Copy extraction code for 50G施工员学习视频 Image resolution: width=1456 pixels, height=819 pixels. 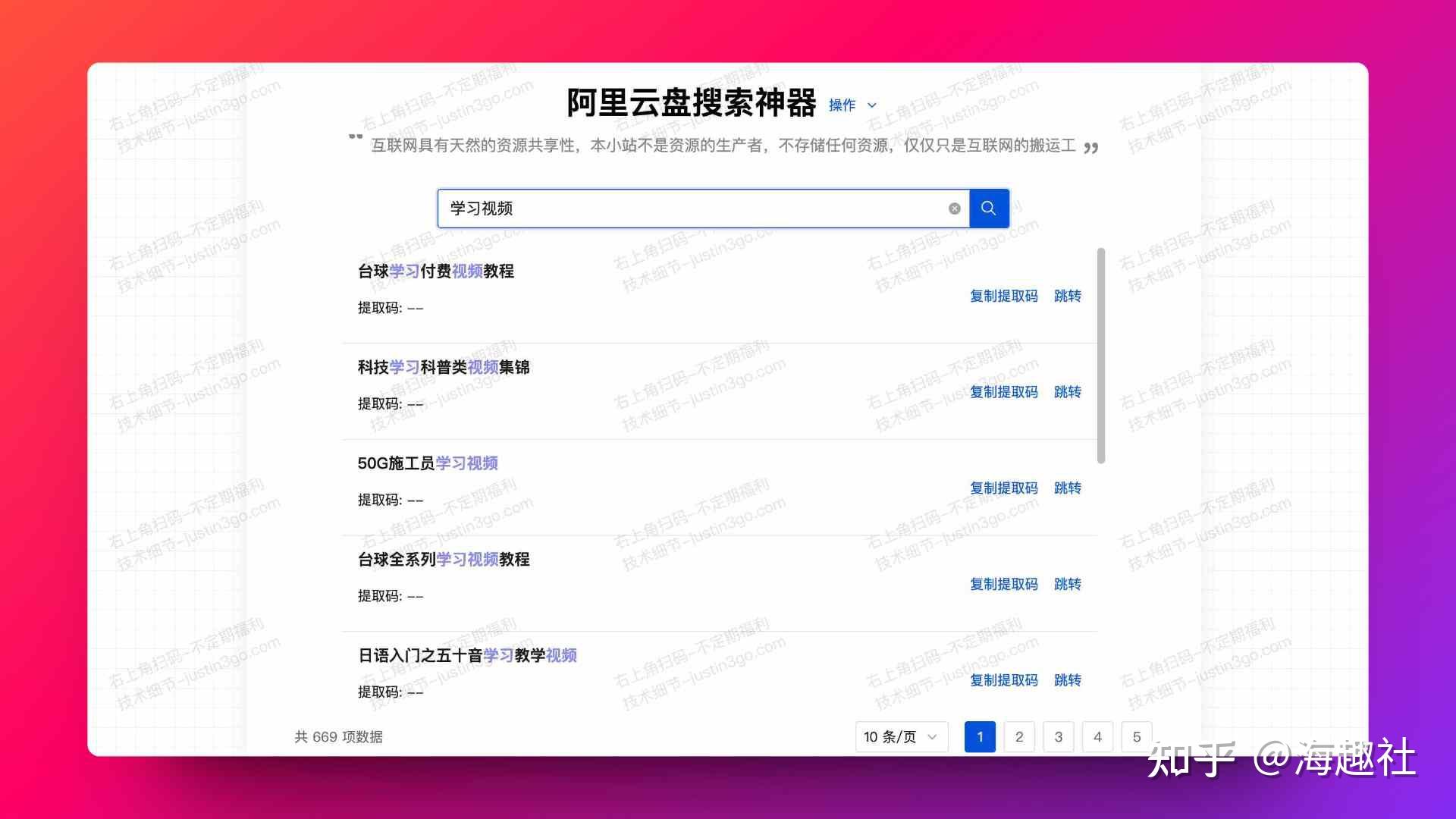coord(1004,488)
